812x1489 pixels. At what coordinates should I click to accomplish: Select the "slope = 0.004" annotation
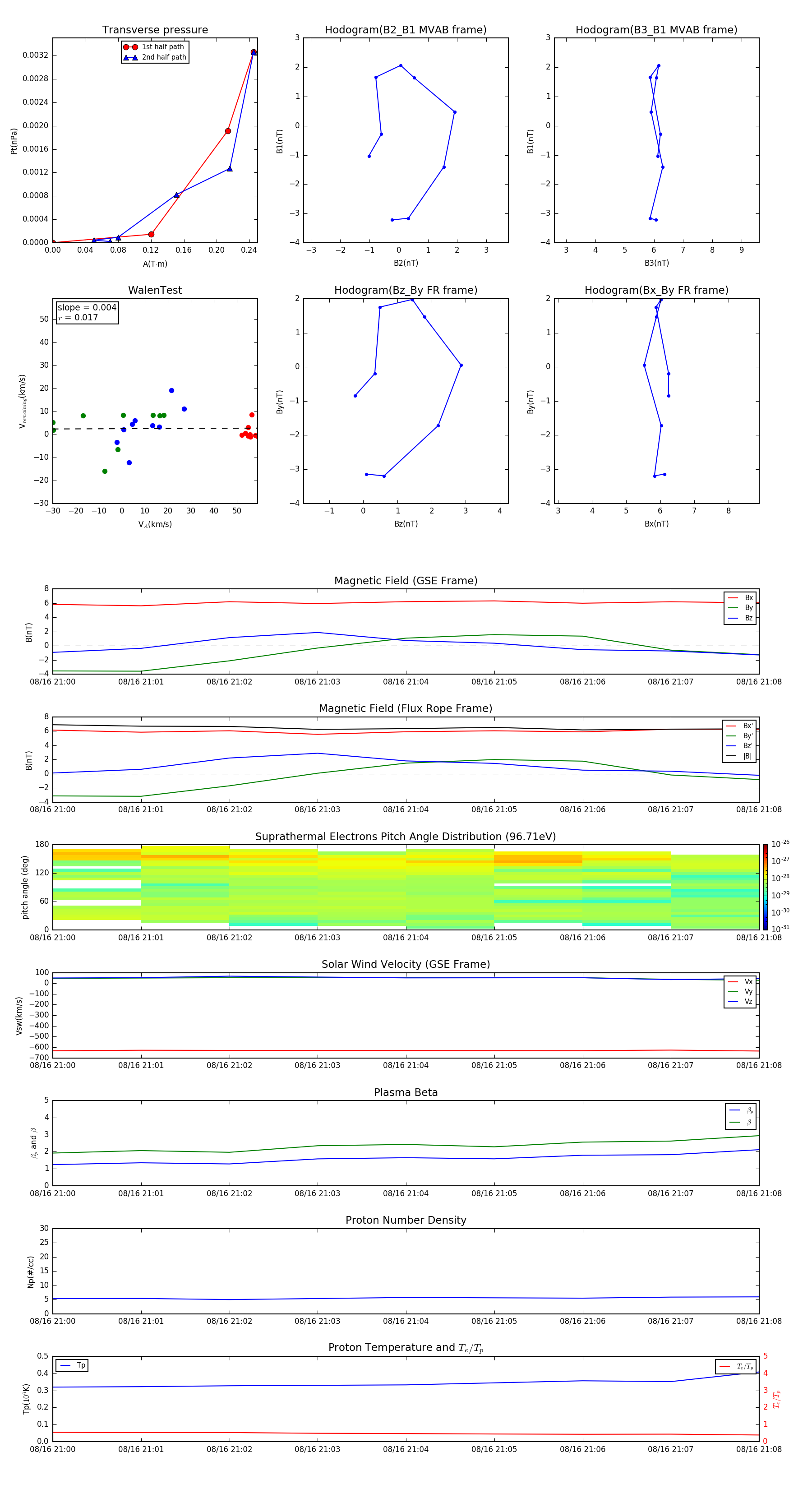point(87,308)
